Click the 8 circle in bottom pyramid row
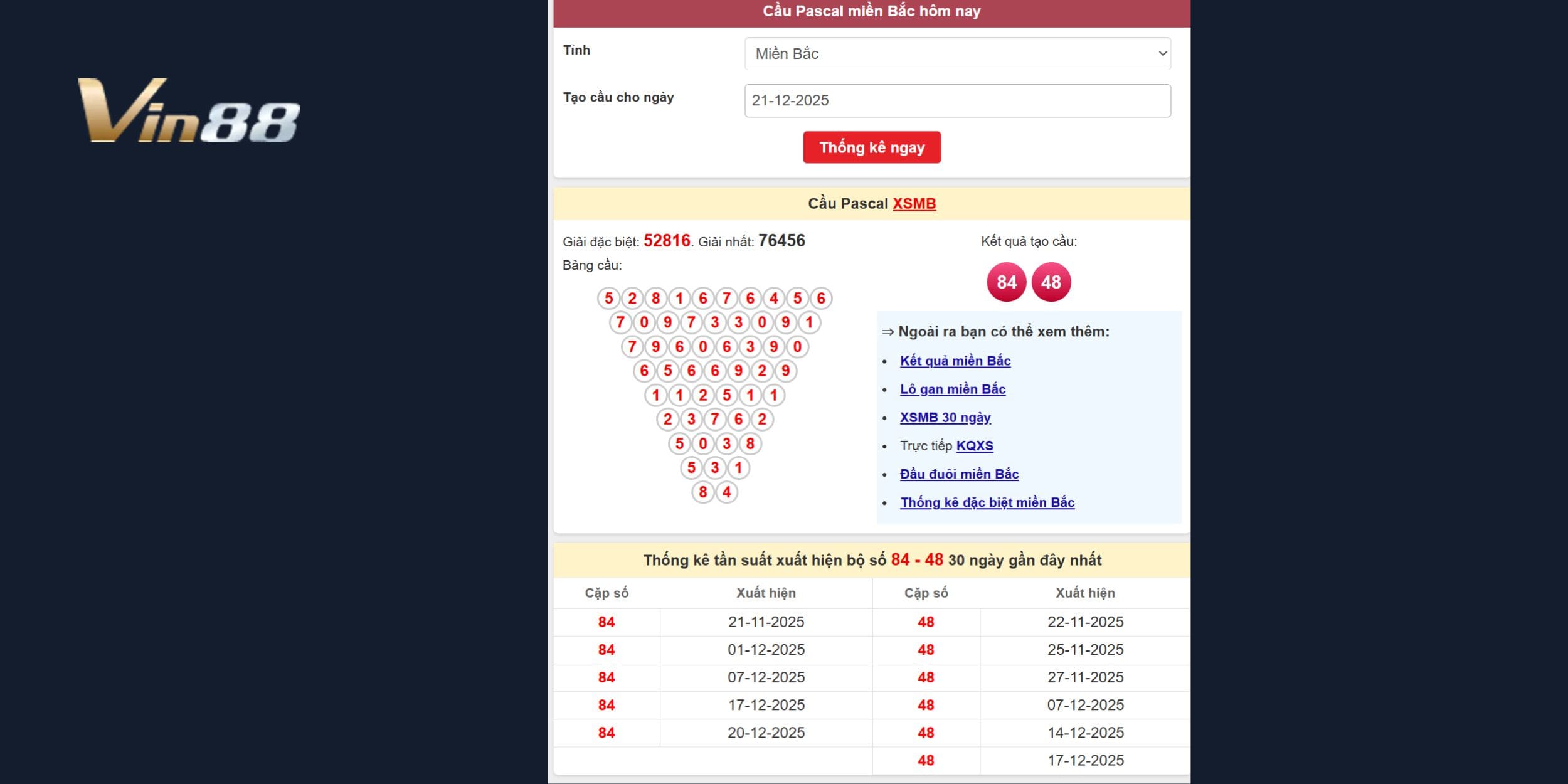 (x=702, y=492)
